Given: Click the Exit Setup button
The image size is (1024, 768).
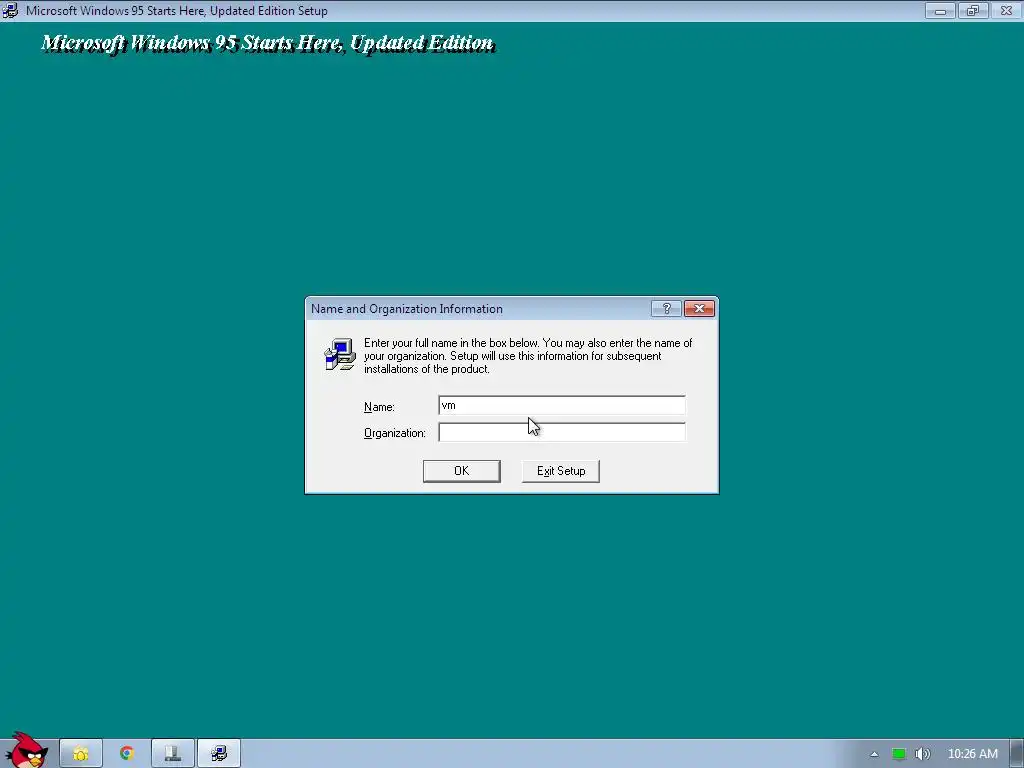Looking at the screenshot, I should 560,471.
